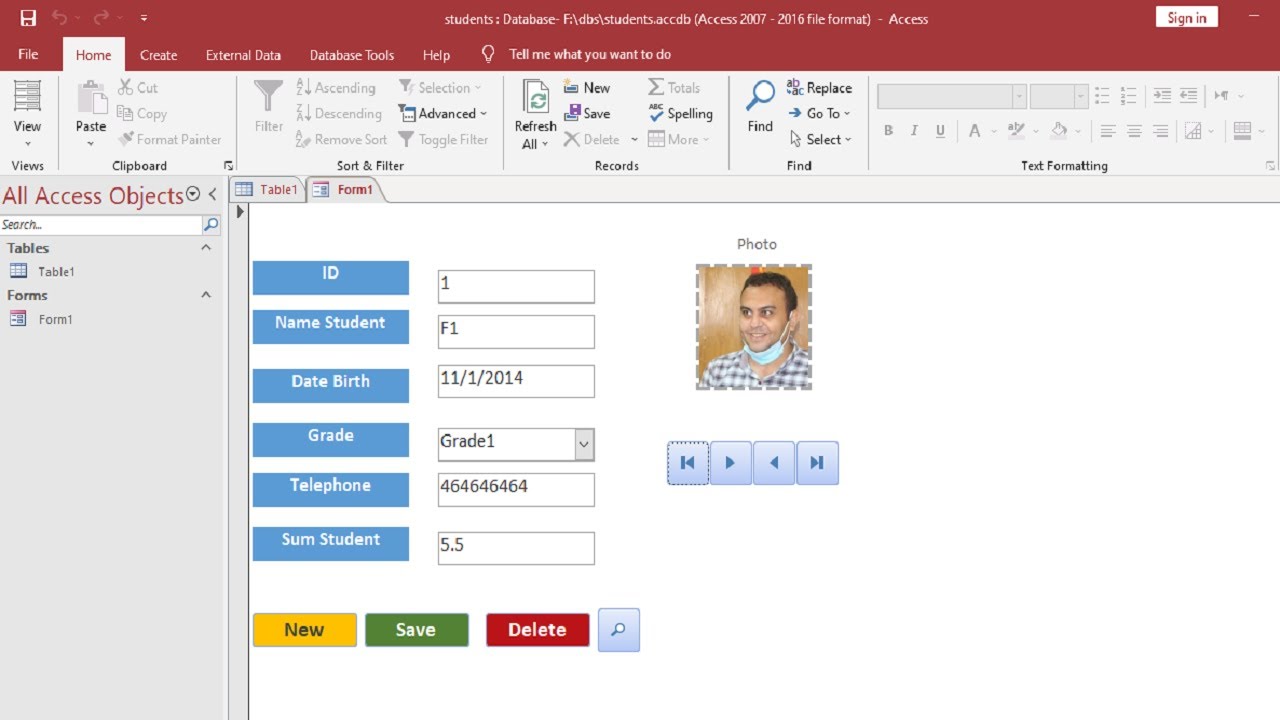This screenshot has height=720, width=1280.
Task: Click Remove Sort
Action: point(341,140)
